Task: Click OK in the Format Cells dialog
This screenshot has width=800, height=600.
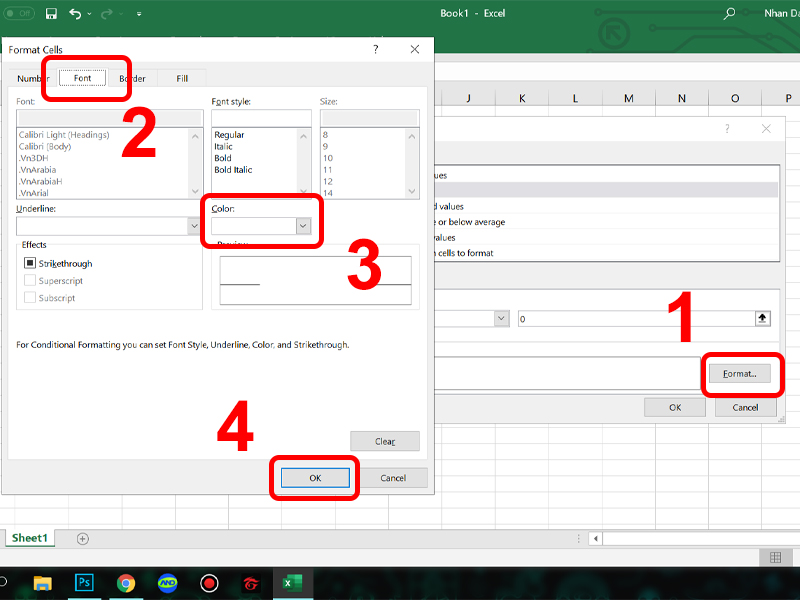Action: click(x=314, y=478)
